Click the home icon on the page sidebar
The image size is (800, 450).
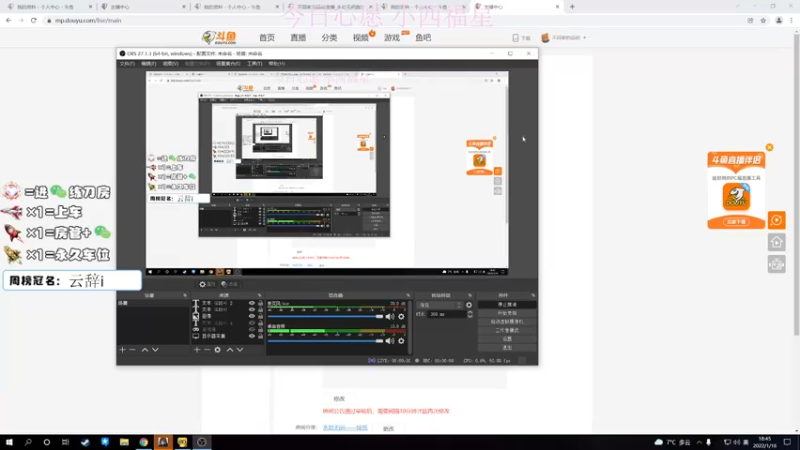[777, 242]
